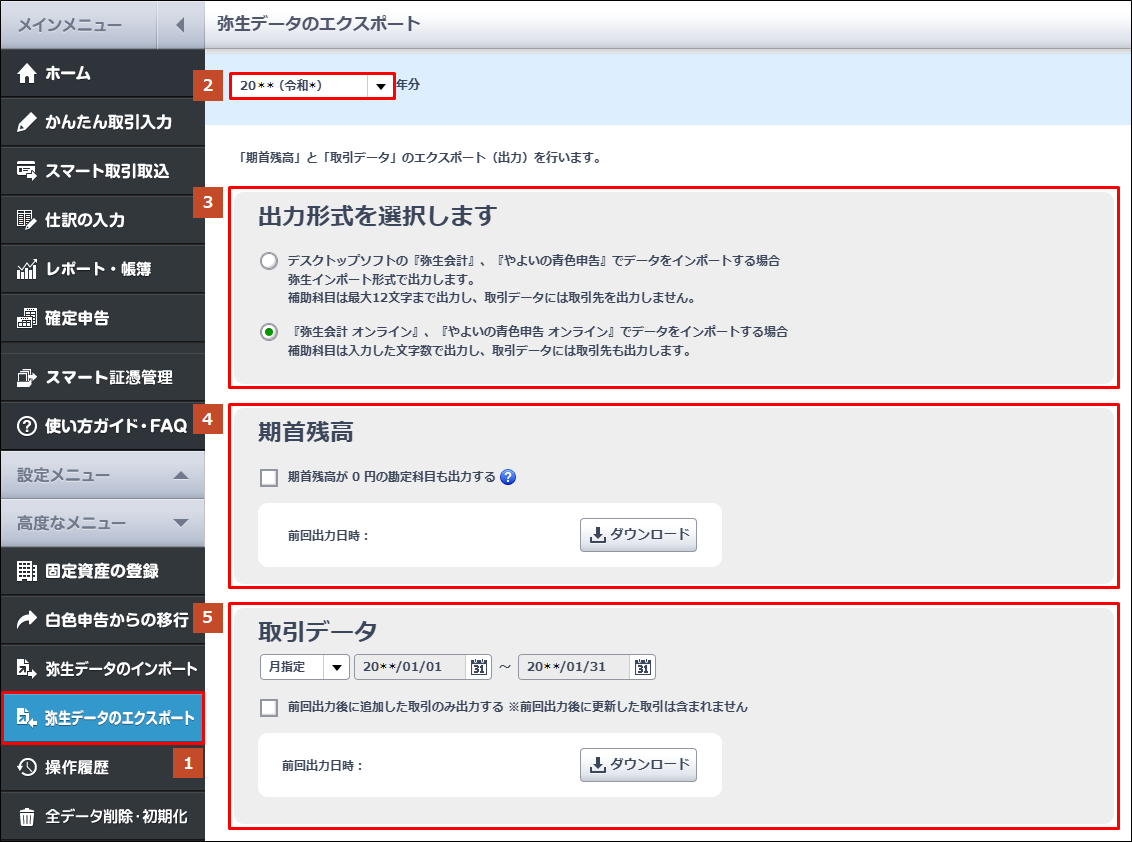The image size is (1132, 842).
Task: Open calendar picker for end date
Action: point(643,667)
